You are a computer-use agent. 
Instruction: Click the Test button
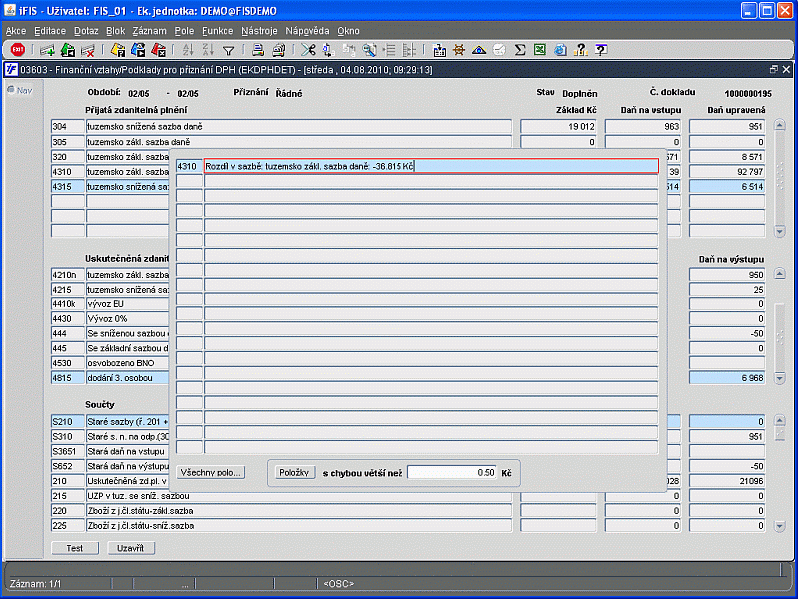coord(75,548)
